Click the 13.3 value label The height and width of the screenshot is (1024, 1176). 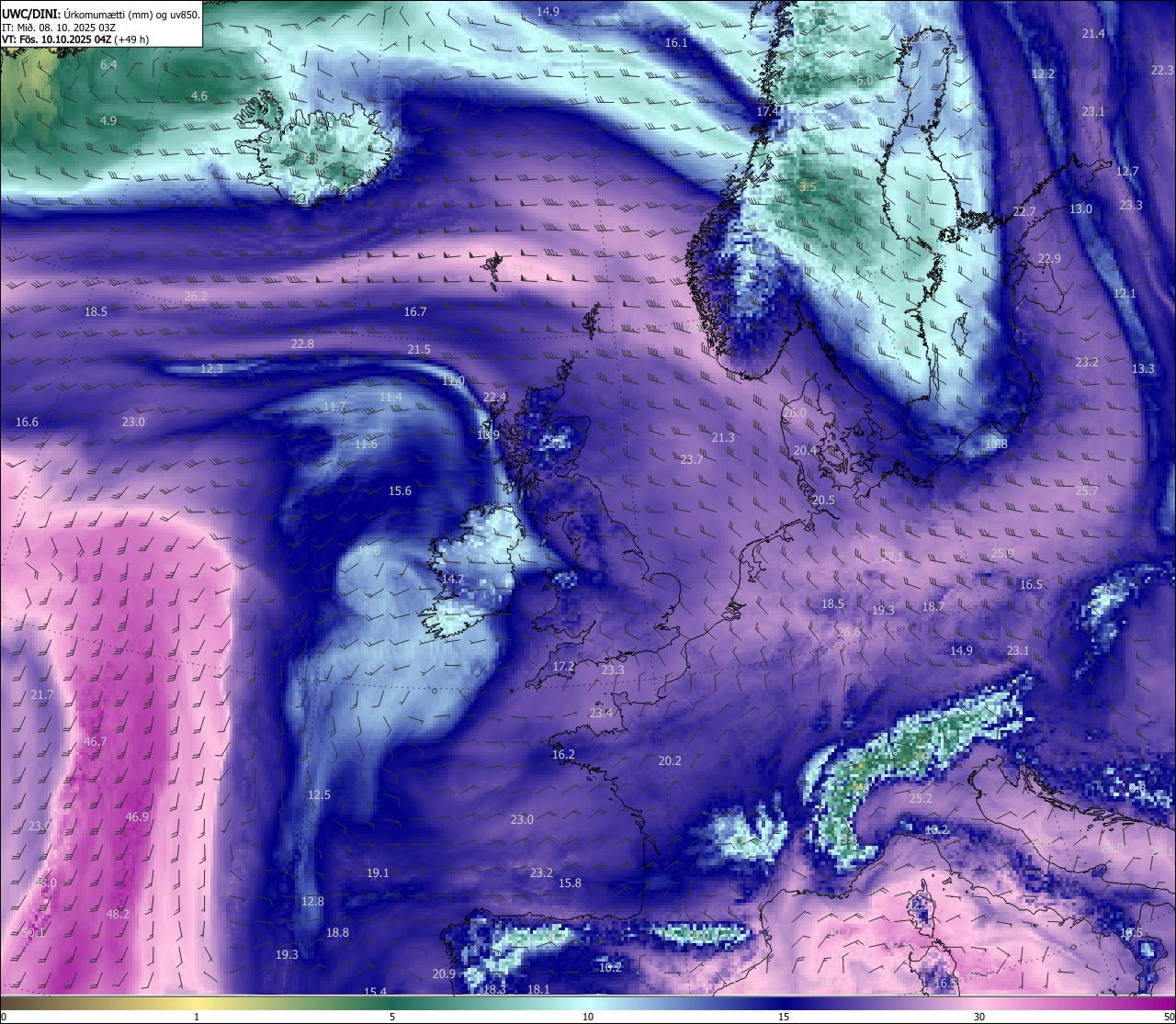click(x=1143, y=368)
